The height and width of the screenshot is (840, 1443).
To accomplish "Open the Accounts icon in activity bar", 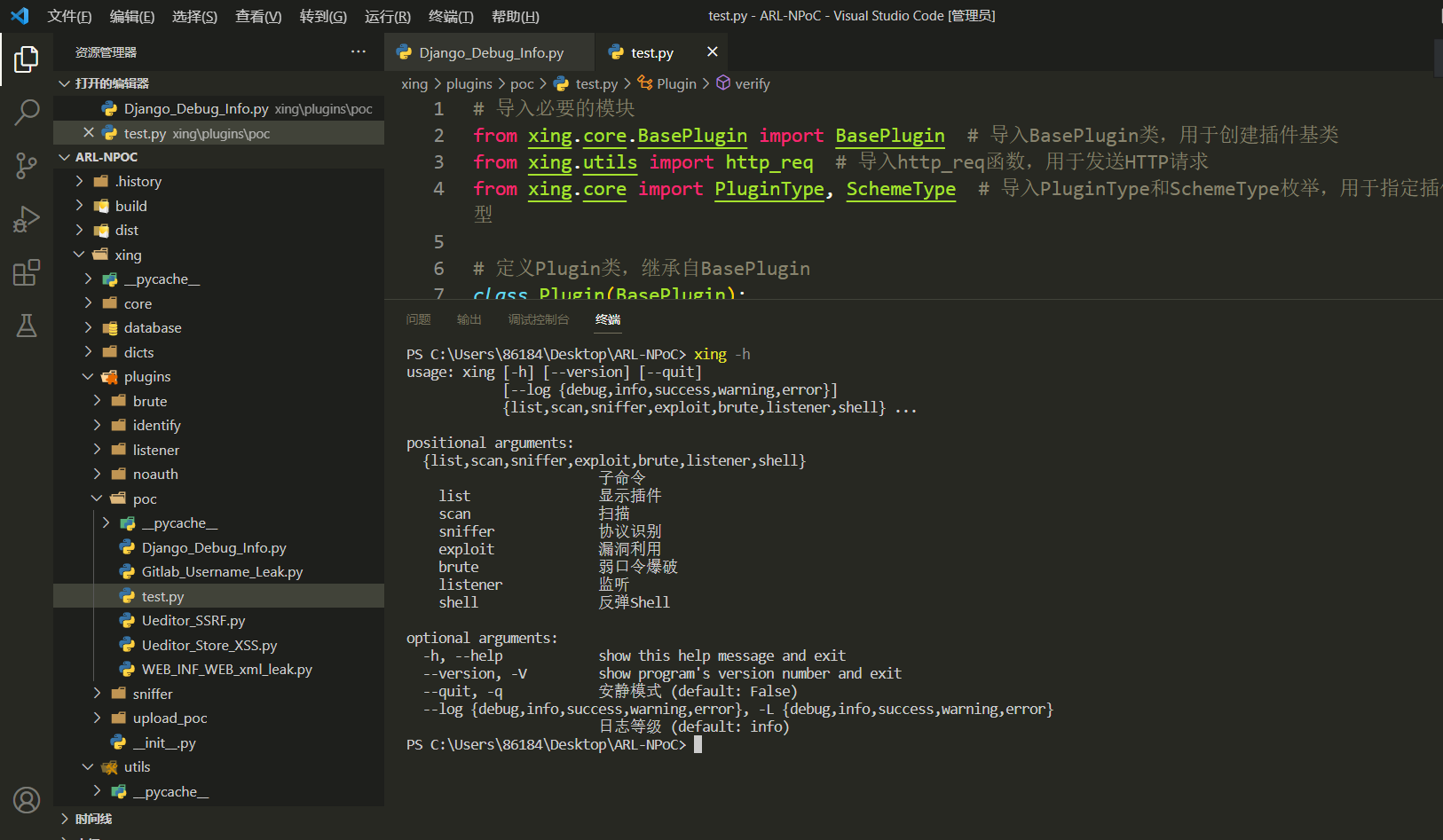I will pos(27,800).
